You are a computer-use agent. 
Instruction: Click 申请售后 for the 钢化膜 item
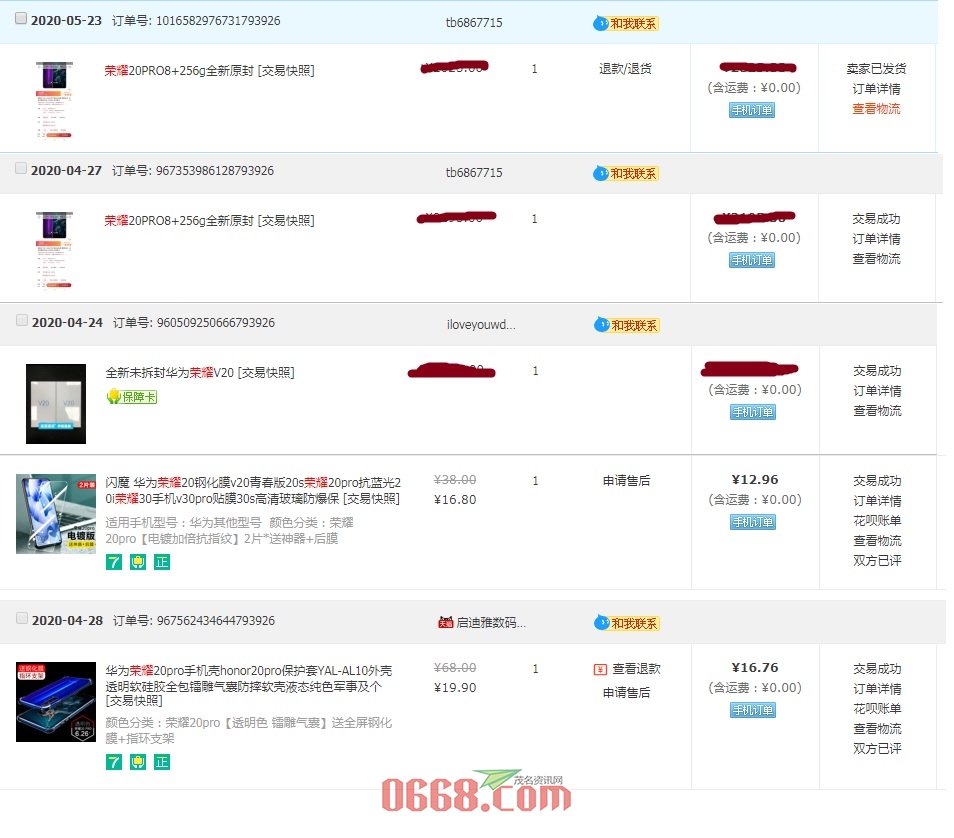click(x=626, y=481)
